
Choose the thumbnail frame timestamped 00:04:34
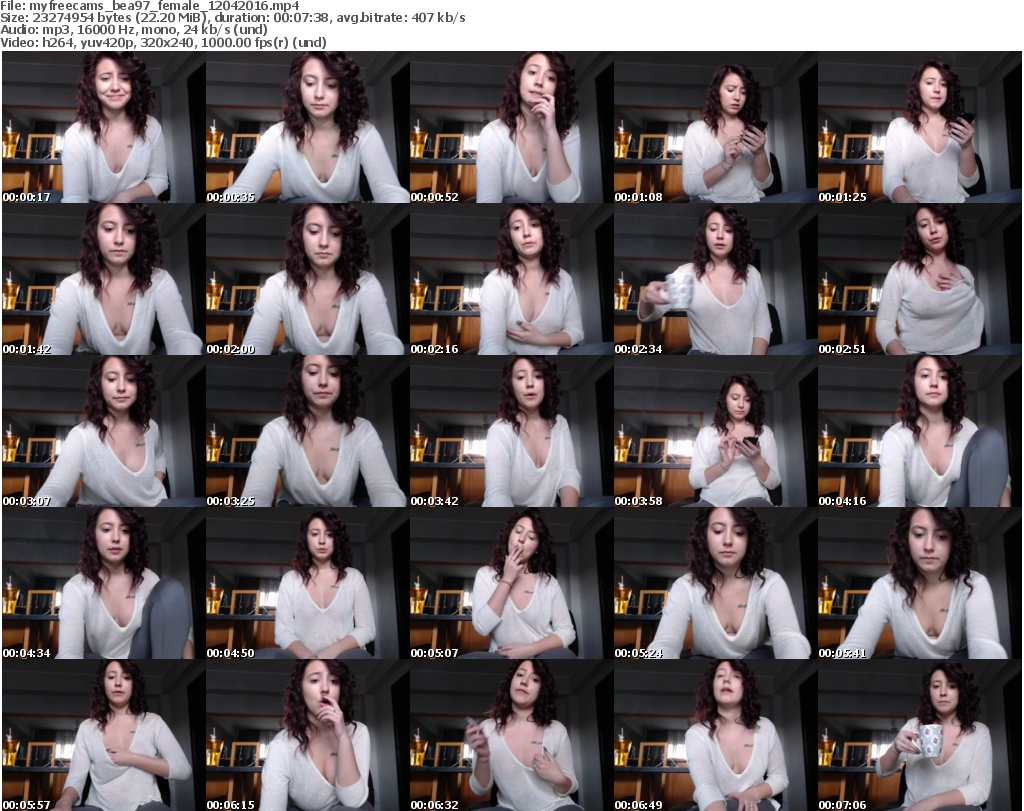pos(103,583)
